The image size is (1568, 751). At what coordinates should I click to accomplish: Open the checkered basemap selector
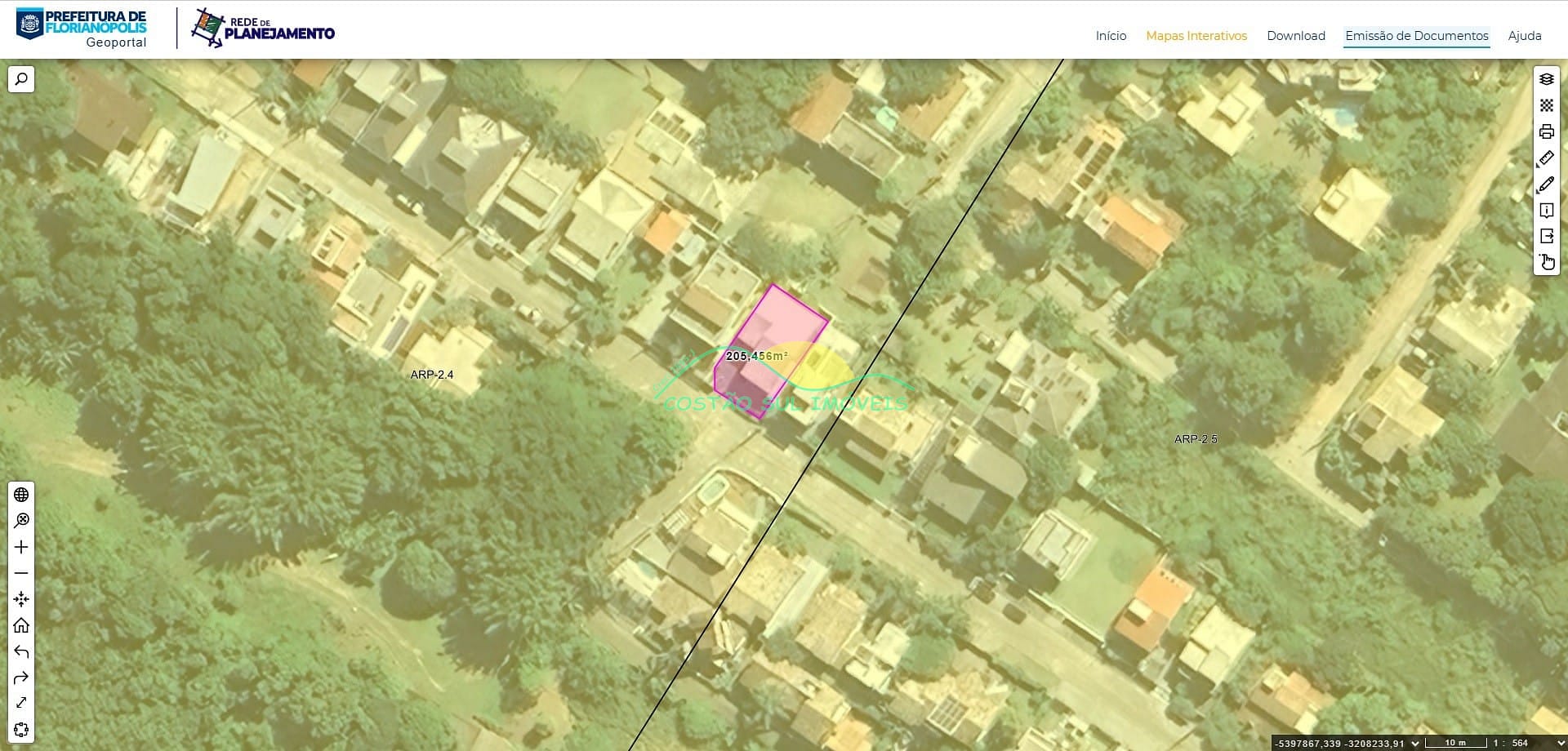pos(1546,105)
